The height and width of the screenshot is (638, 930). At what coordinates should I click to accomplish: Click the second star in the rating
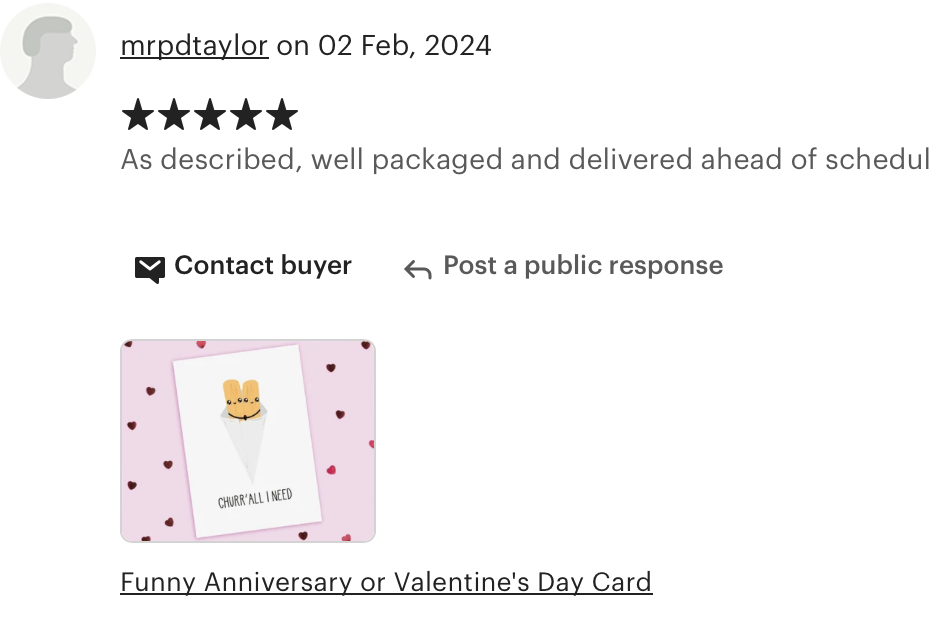pos(174,114)
